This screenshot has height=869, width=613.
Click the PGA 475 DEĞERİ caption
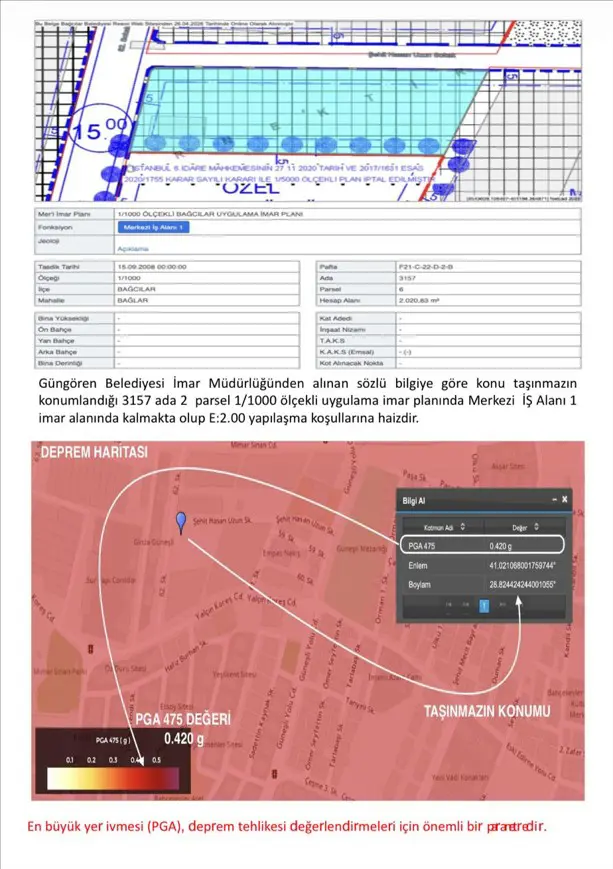pos(183,719)
